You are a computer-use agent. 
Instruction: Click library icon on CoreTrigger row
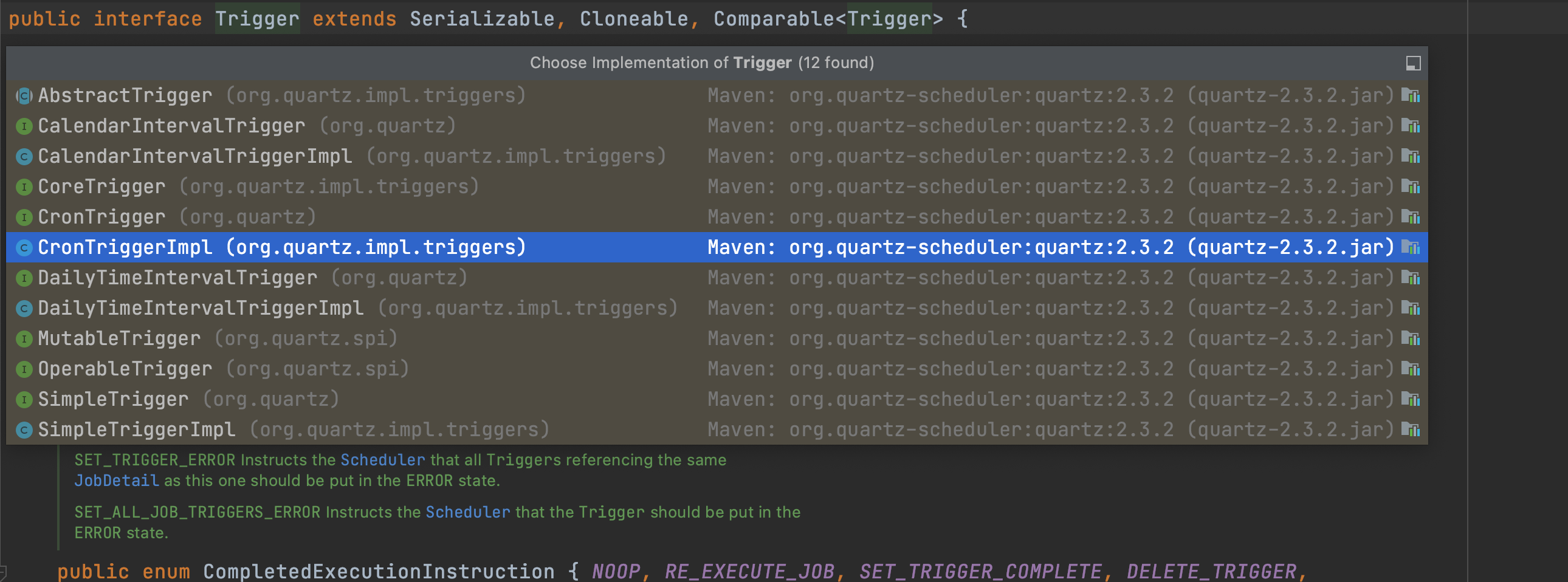coord(1411,187)
